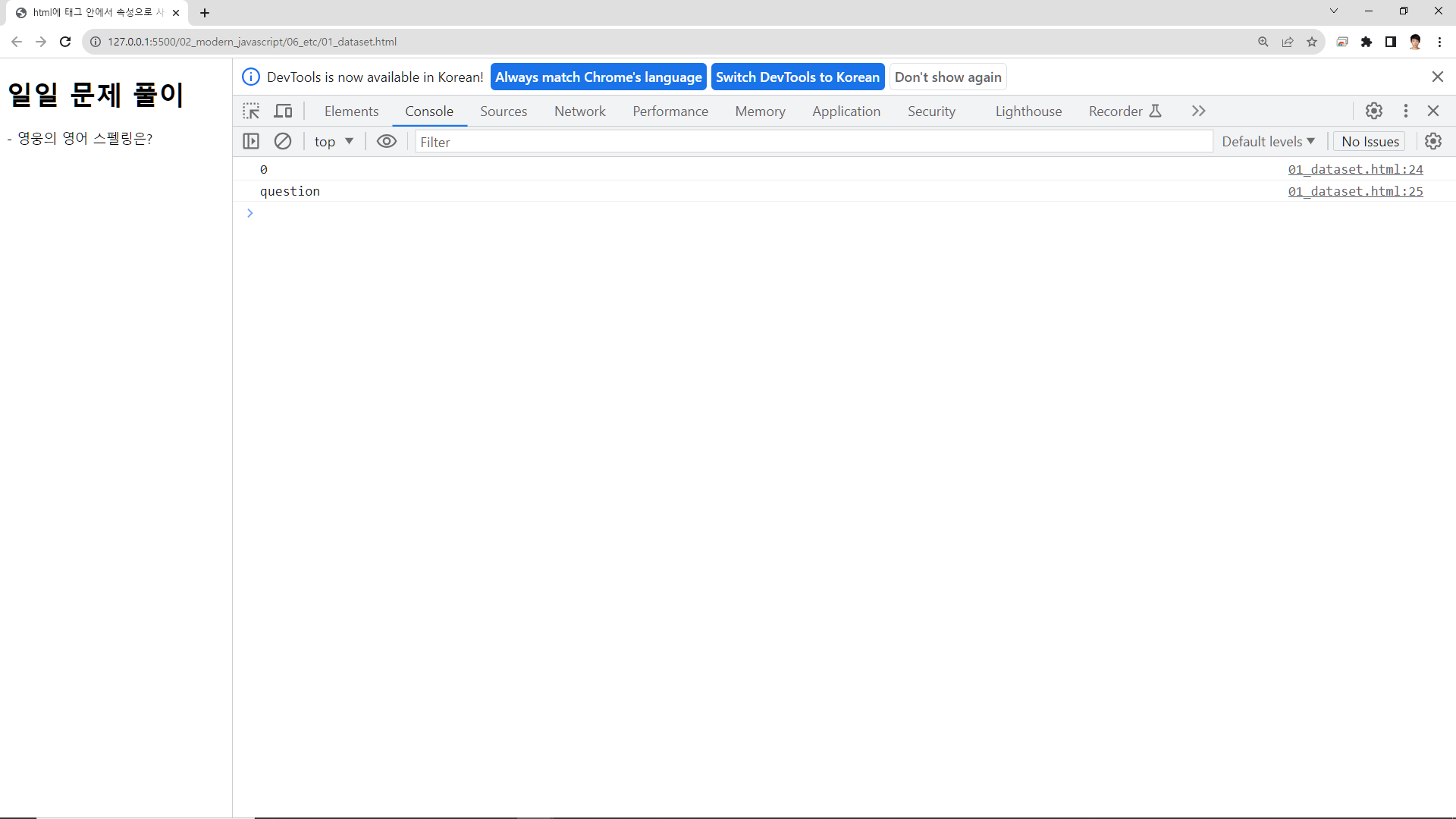This screenshot has width=1456, height=819.
Task: Toggle the device toolbar icon
Action: pos(283,111)
